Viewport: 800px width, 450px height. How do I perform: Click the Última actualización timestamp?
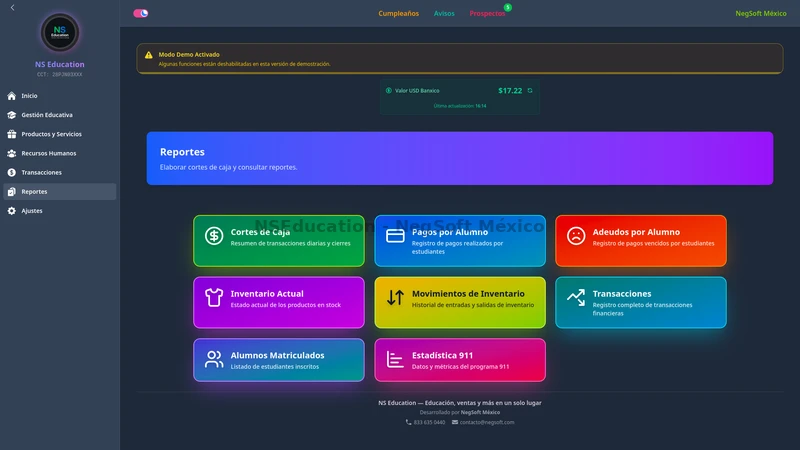(460, 106)
